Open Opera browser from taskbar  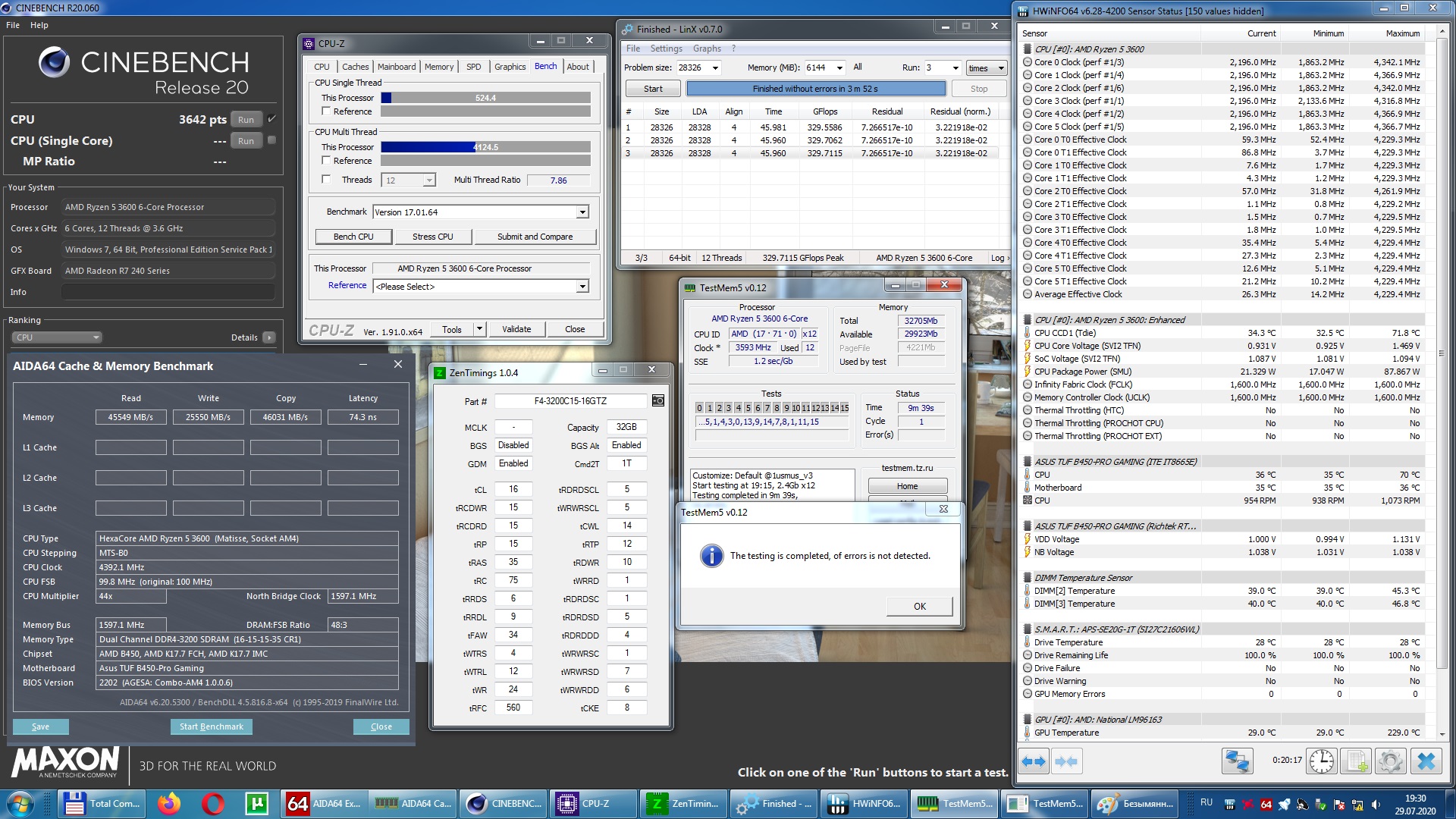(213, 804)
